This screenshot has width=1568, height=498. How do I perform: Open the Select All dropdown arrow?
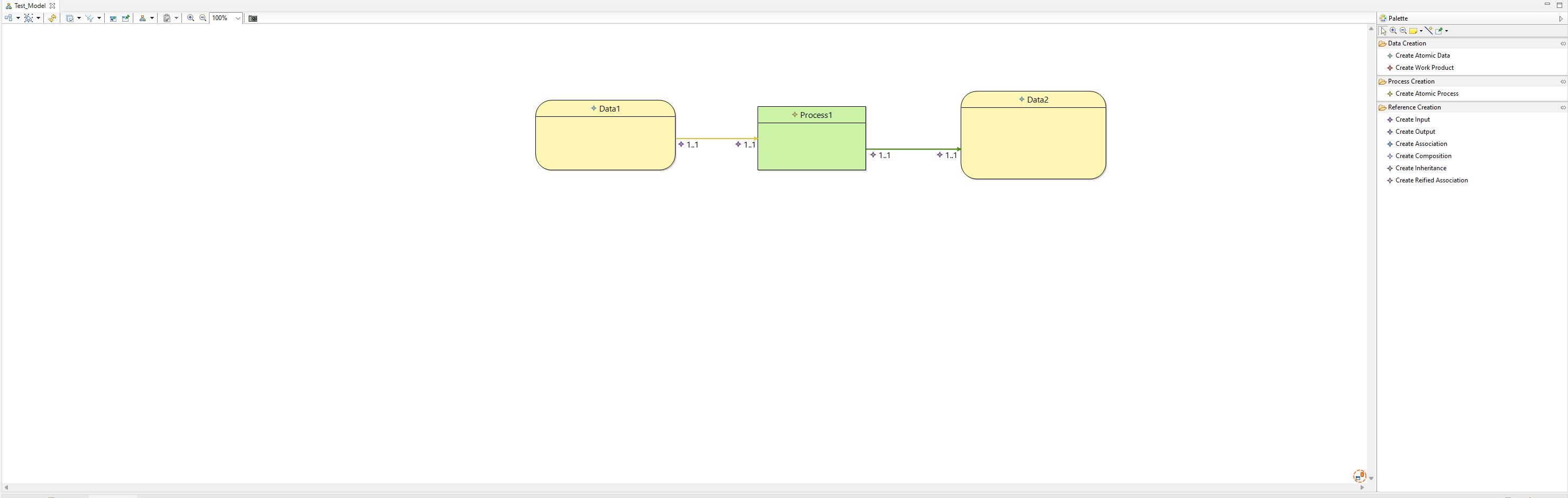38,19
